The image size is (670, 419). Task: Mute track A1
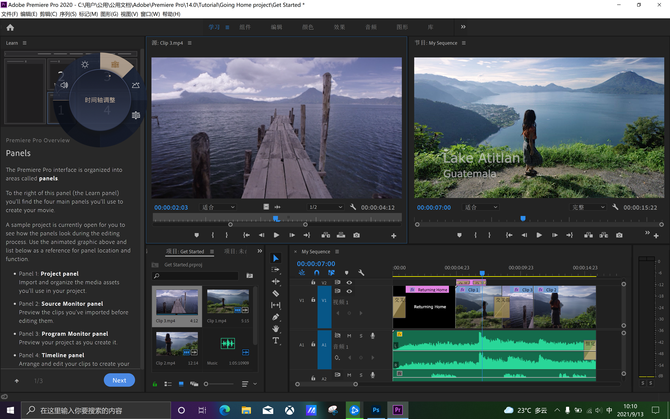click(x=349, y=336)
